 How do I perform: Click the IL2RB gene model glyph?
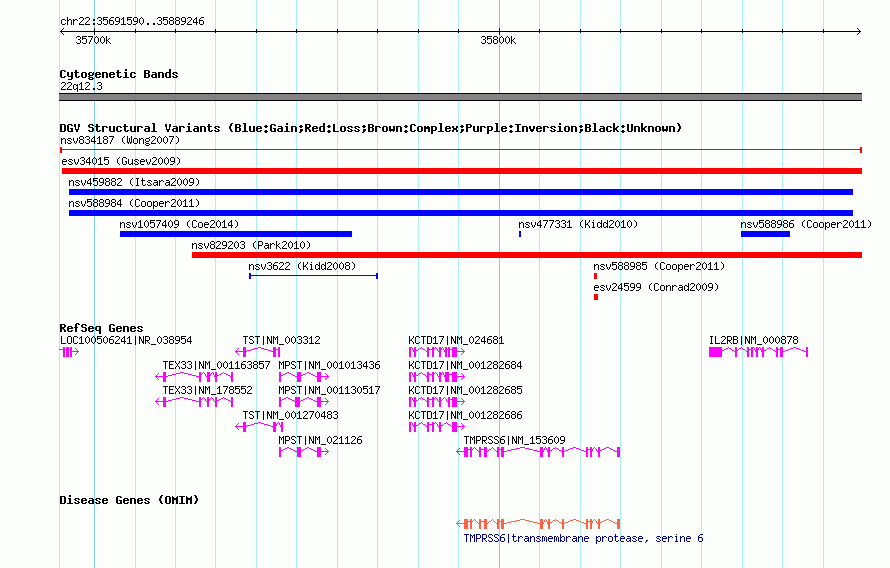[758, 352]
